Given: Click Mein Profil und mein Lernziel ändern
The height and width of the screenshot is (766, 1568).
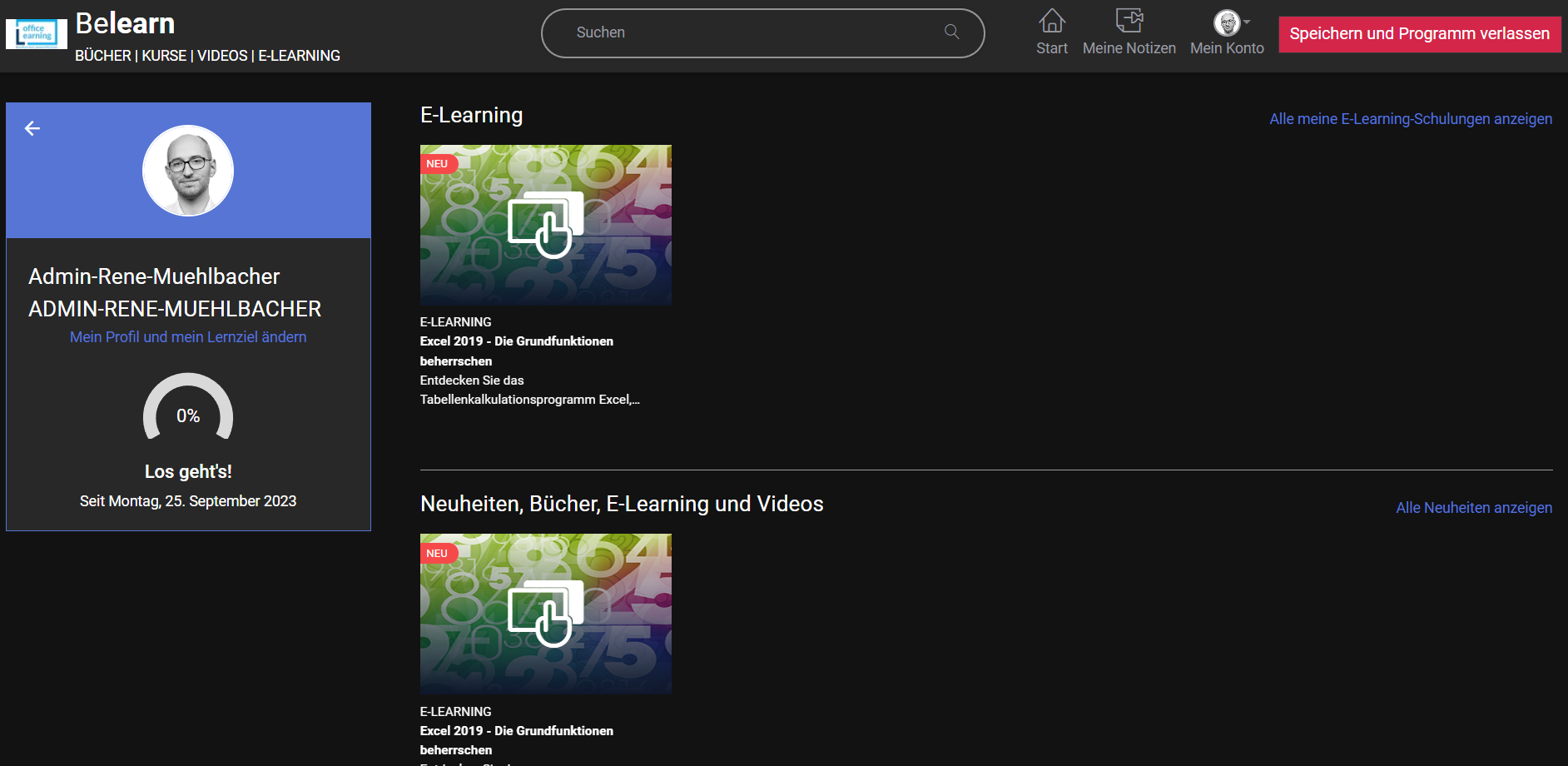Looking at the screenshot, I should click(188, 337).
